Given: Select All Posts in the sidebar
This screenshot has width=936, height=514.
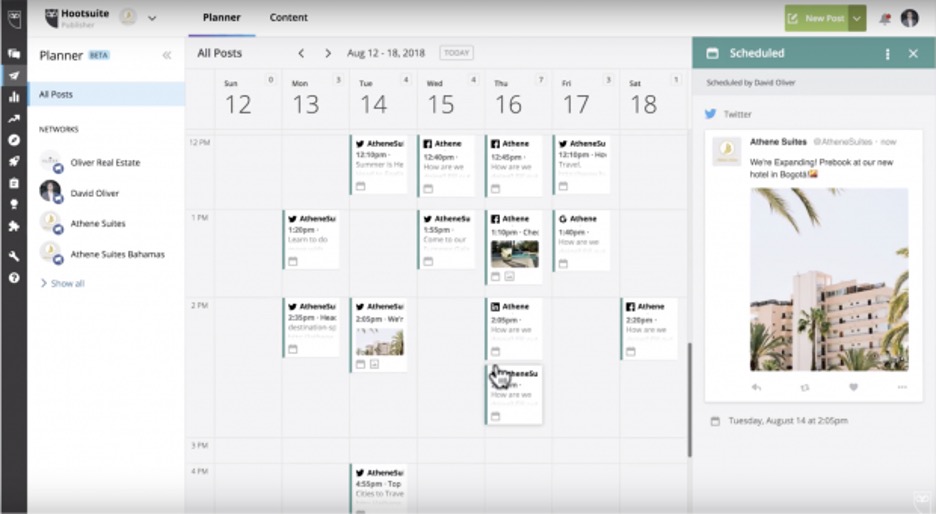Looking at the screenshot, I should 106,94.
